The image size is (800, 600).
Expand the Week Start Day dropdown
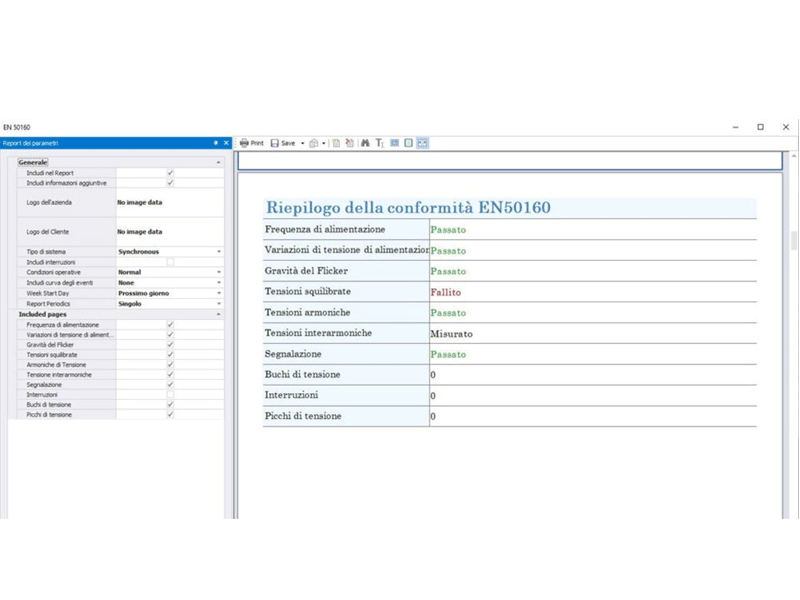[x=219, y=293]
